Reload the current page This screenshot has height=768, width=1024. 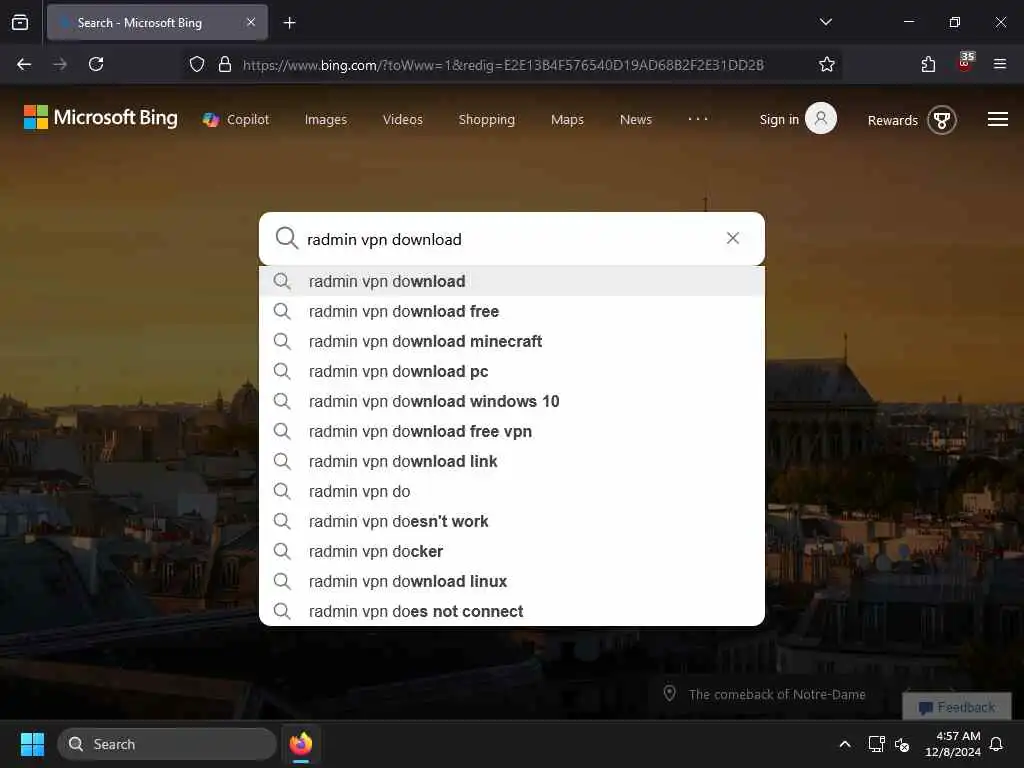[96, 64]
